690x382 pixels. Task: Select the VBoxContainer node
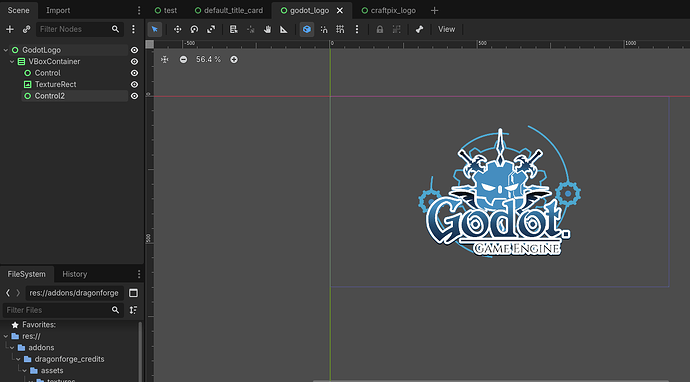(54, 62)
